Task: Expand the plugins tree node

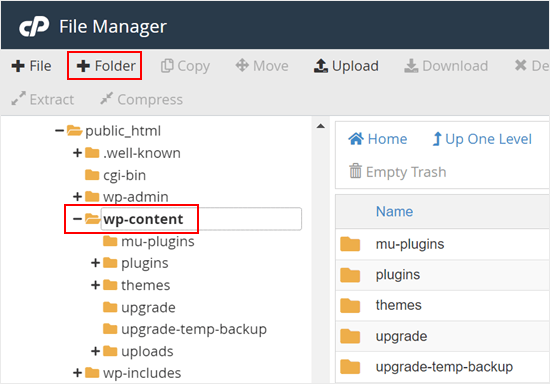Action: pyautogui.click(x=95, y=263)
